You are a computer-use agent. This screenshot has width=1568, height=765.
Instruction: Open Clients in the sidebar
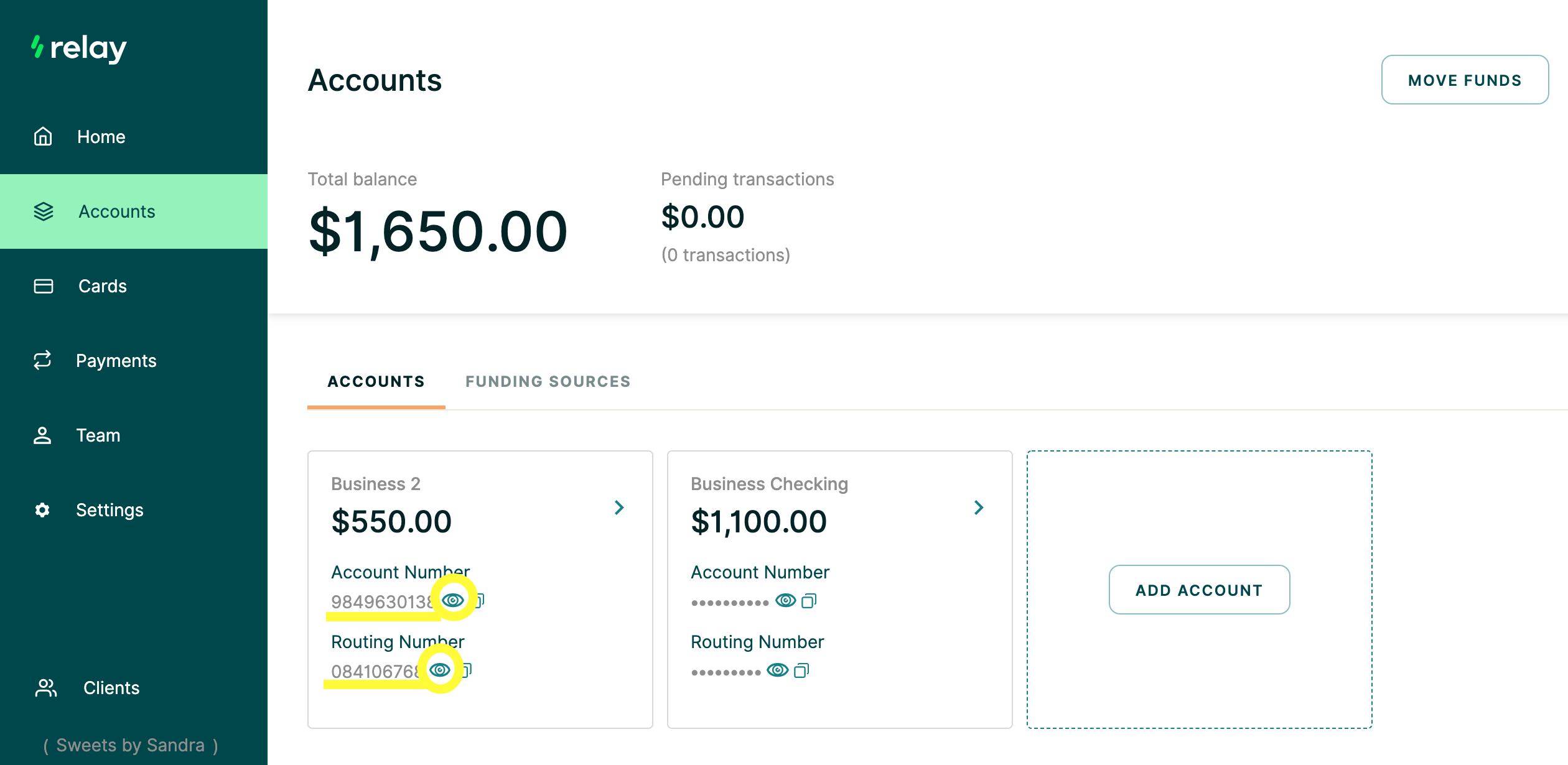[x=134, y=687]
